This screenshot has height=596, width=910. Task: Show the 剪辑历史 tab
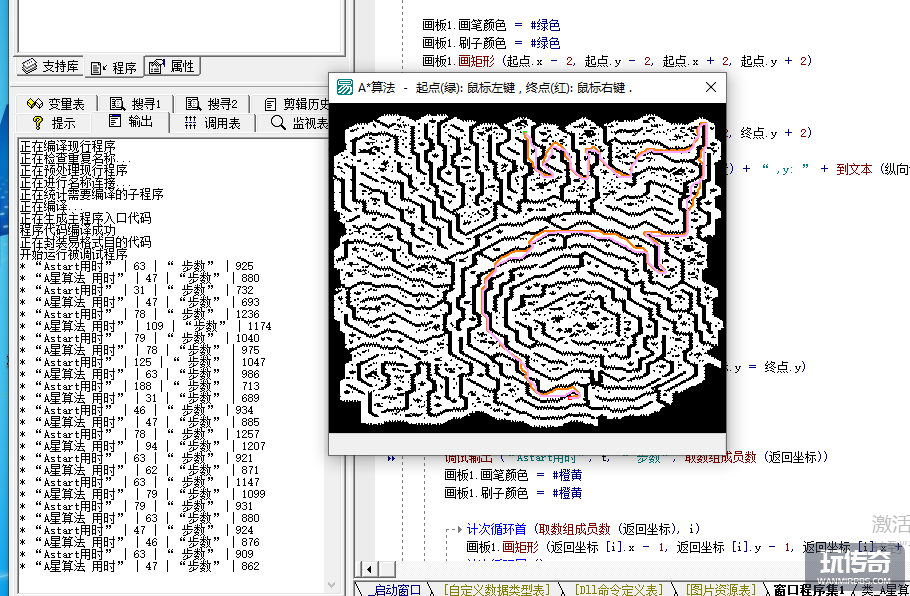click(297, 104)
